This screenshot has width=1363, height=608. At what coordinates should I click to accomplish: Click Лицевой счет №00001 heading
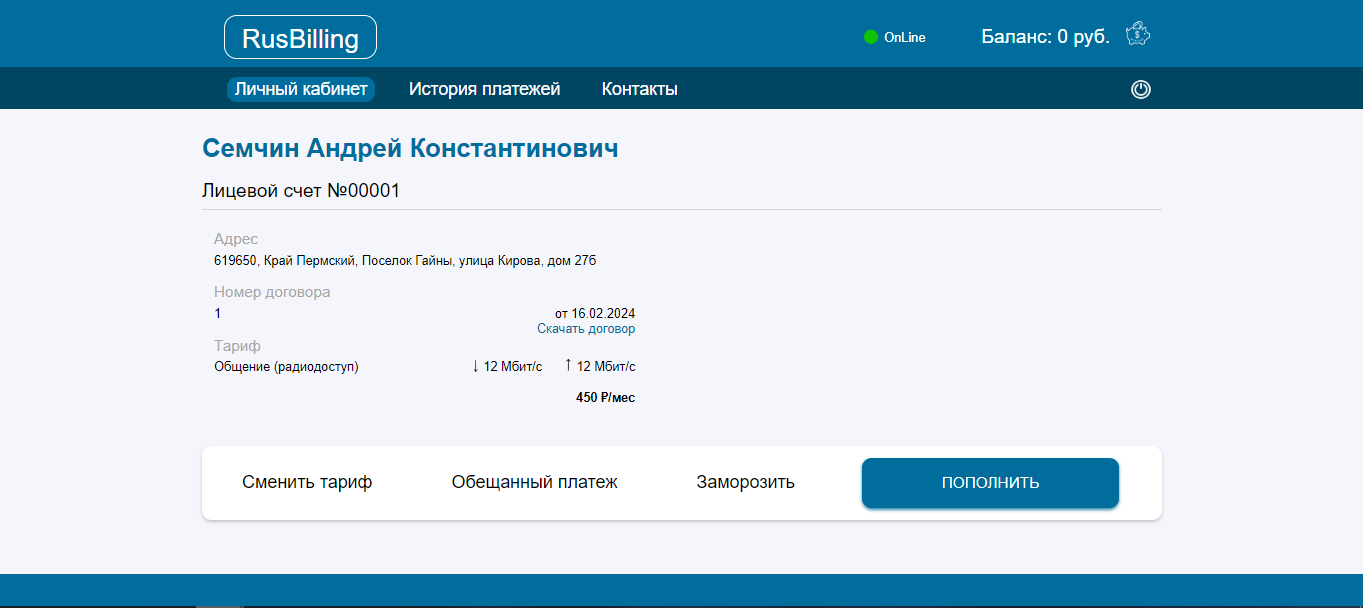click(301, 191)
